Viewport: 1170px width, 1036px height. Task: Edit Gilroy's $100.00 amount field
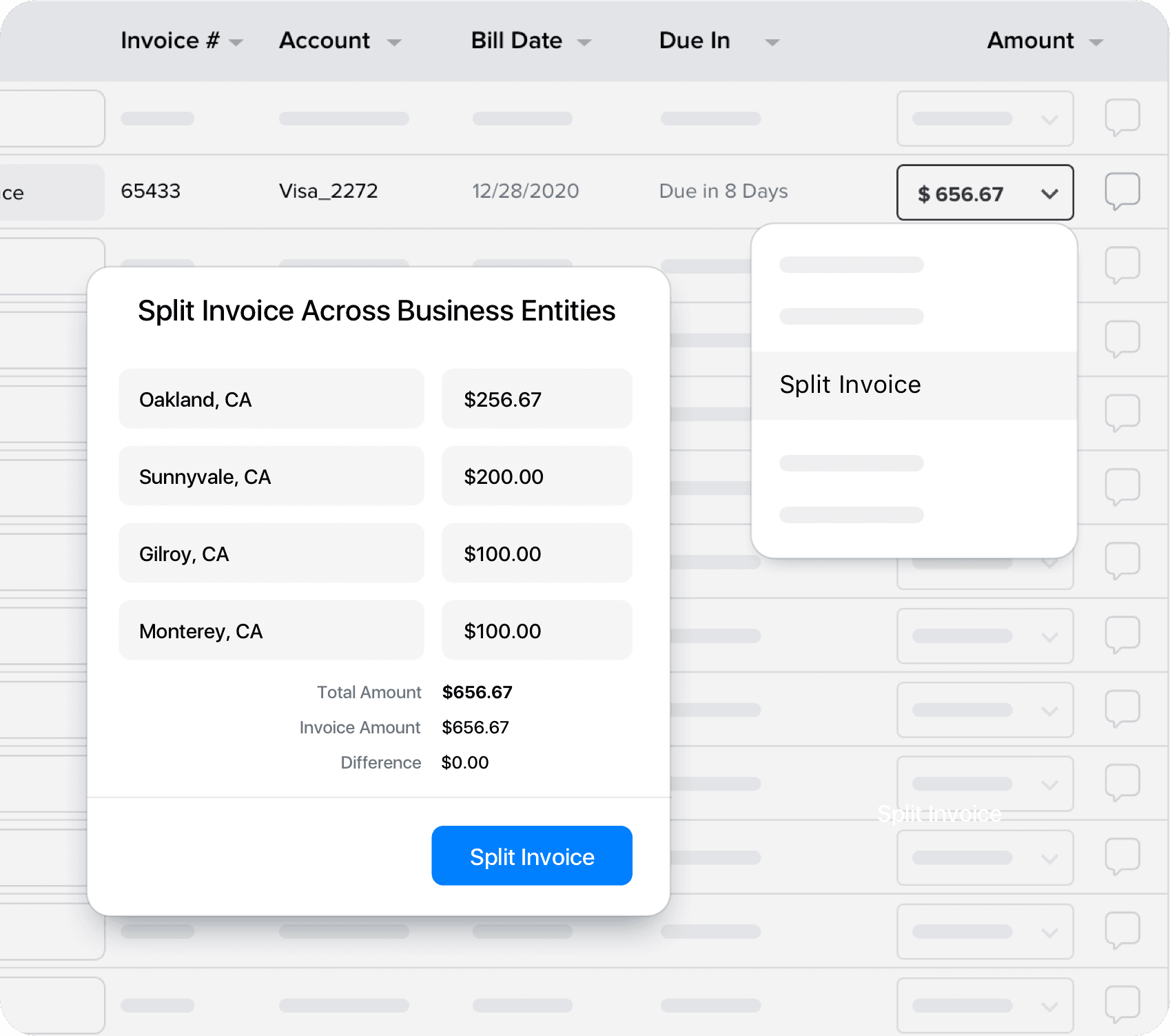pos(536,553)
